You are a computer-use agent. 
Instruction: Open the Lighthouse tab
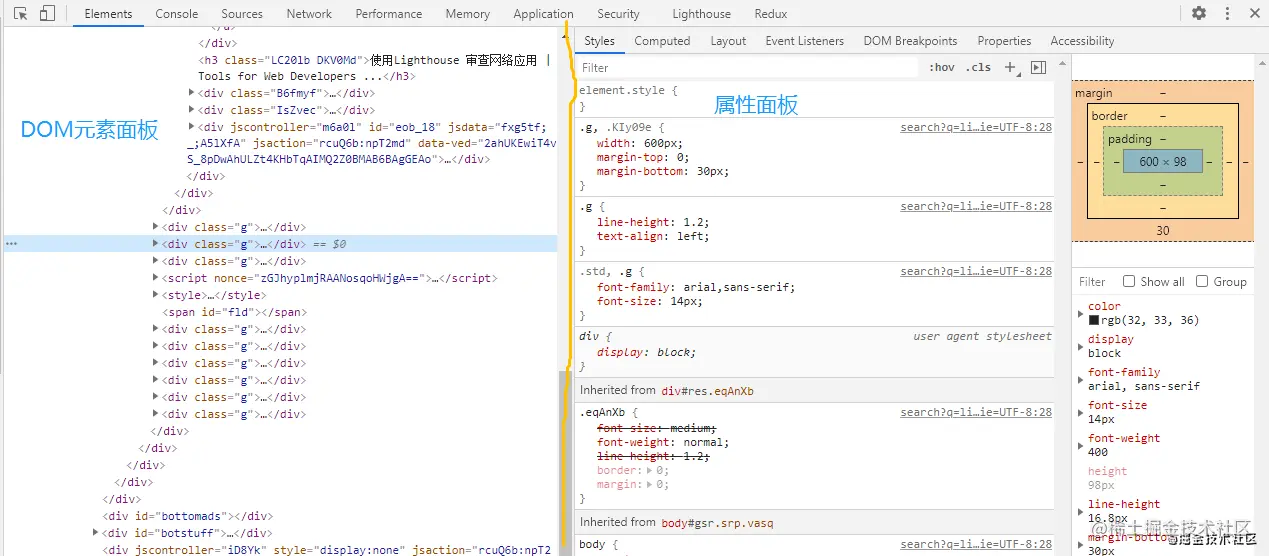(x=701, y=14)
